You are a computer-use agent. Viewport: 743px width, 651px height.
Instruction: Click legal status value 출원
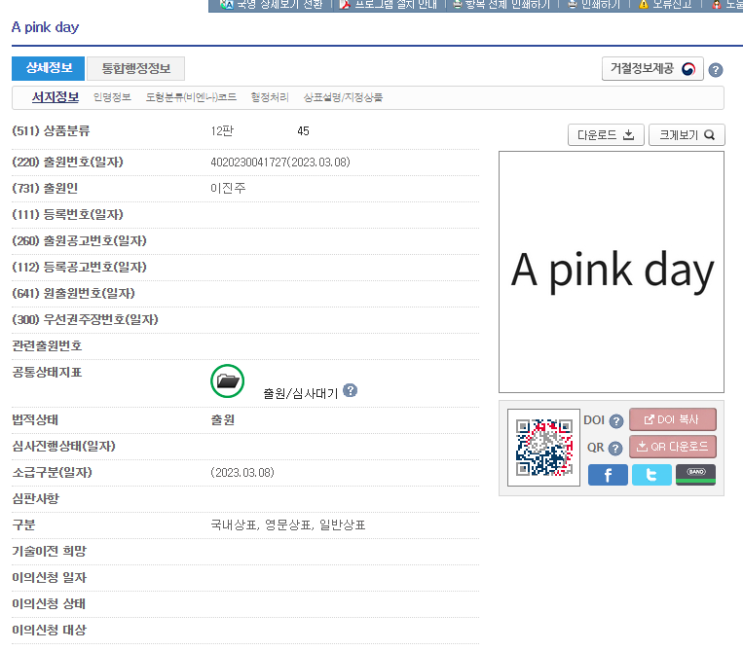pyautogui.click(x=222, y=420)
